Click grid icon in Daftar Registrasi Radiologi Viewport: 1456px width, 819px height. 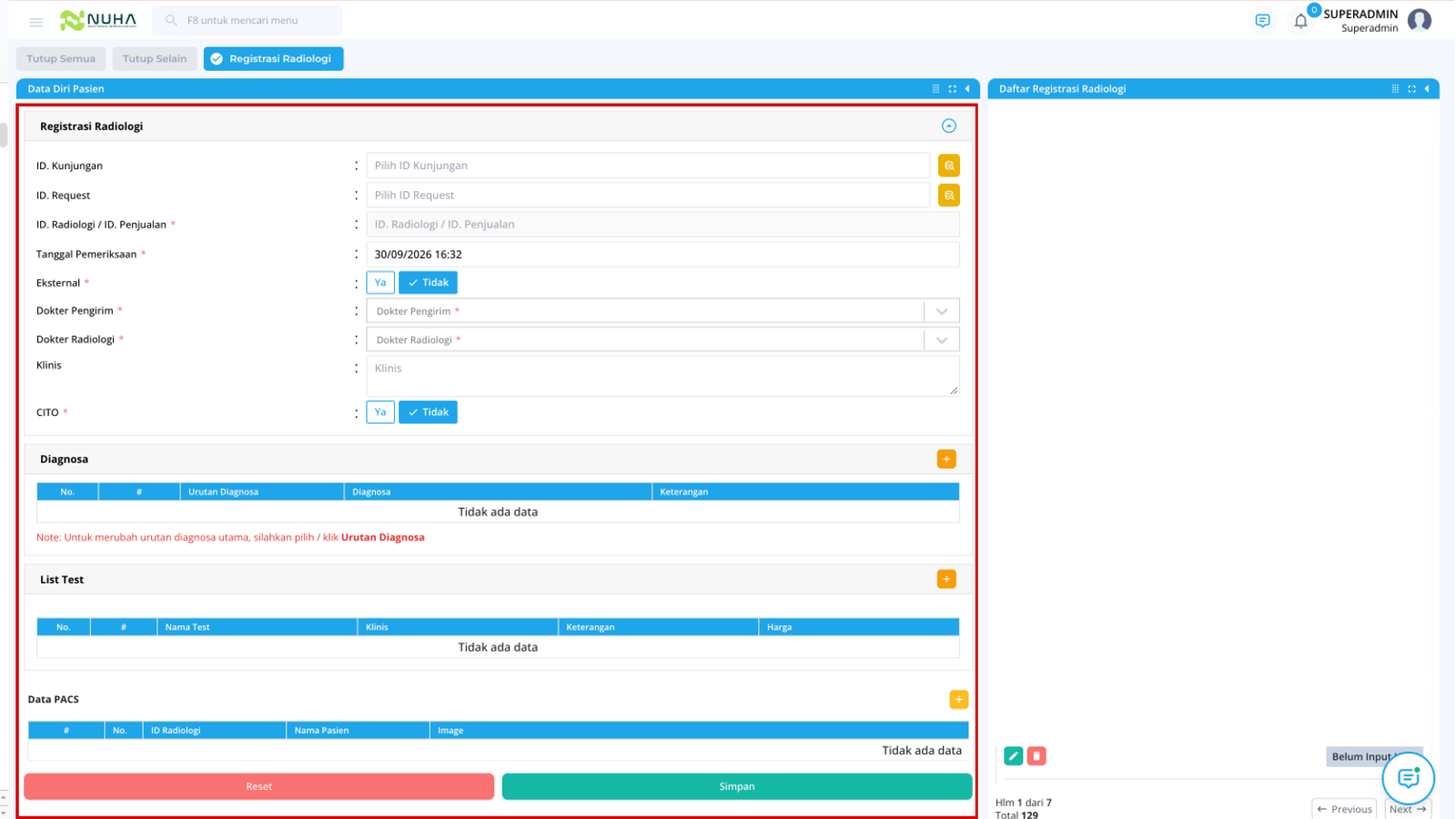pos(1395,89)
